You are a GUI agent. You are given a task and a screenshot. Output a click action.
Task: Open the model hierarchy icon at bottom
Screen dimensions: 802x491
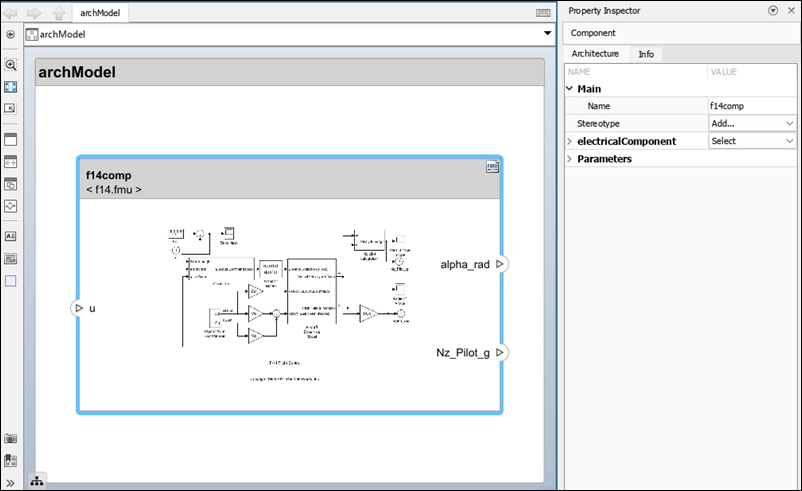[37, 481]
